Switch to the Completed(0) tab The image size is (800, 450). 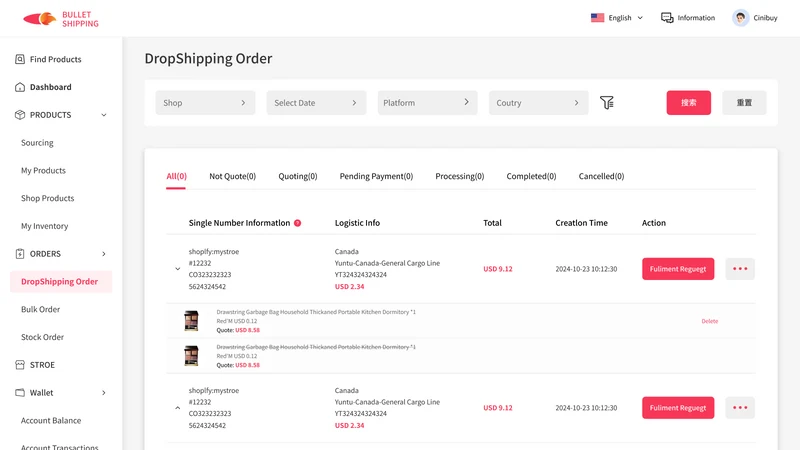click(531, 176)
